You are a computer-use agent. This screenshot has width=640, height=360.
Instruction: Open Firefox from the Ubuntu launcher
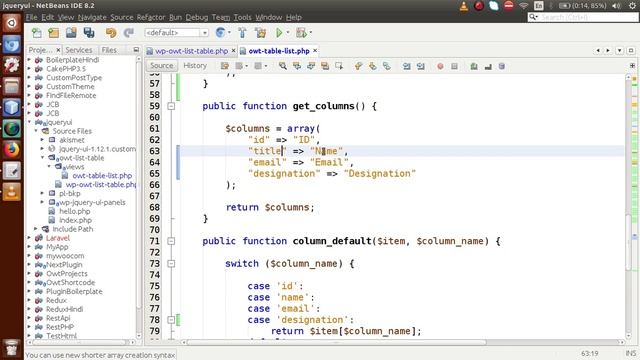click(11, 150)
